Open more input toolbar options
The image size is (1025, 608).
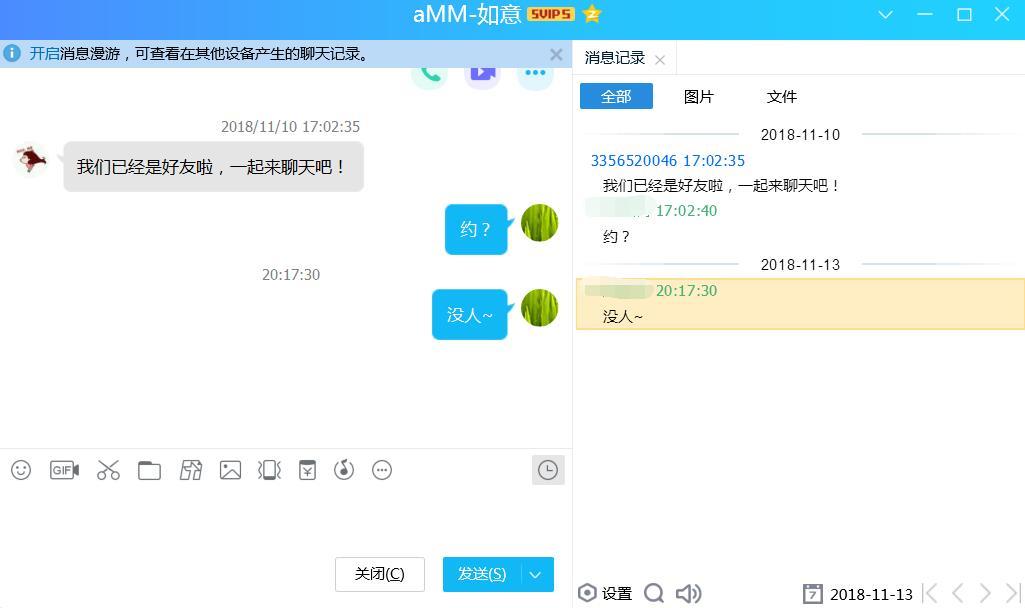382,470
